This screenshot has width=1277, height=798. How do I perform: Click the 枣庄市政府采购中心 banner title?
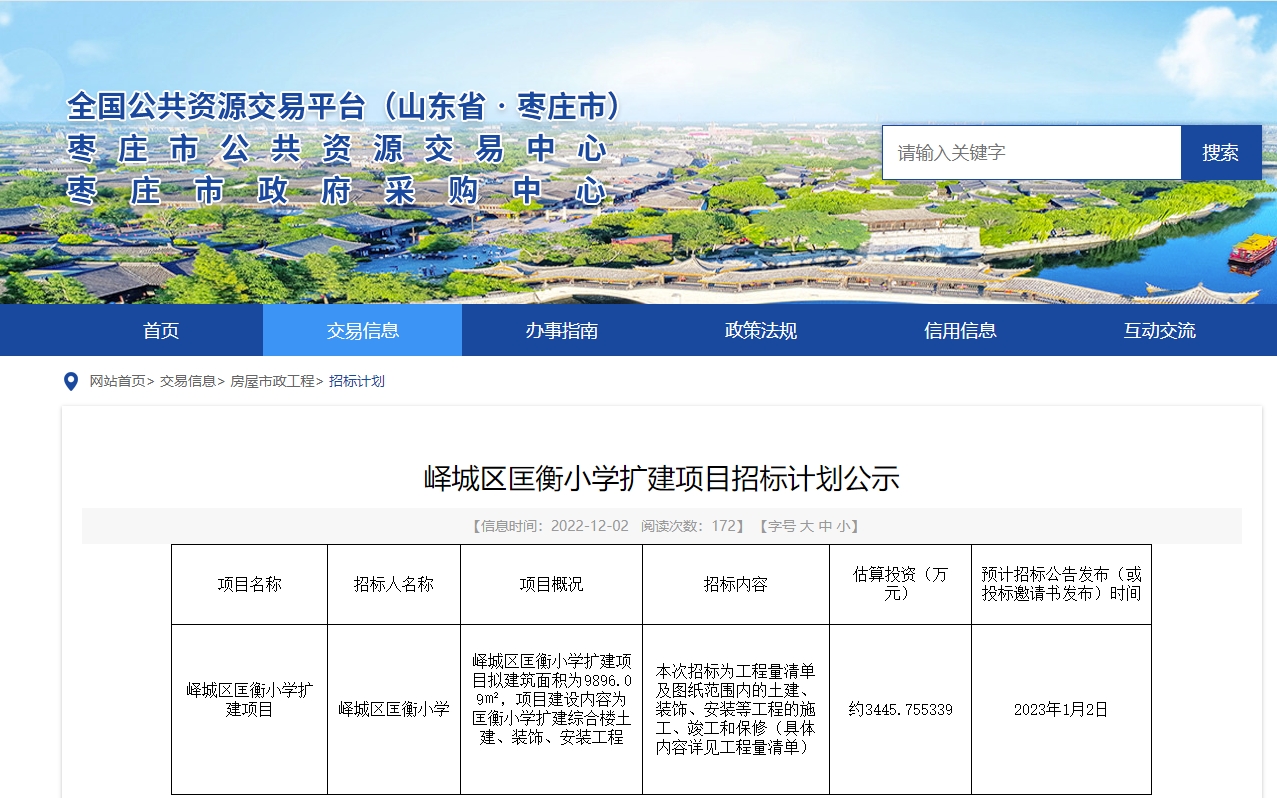337,190
